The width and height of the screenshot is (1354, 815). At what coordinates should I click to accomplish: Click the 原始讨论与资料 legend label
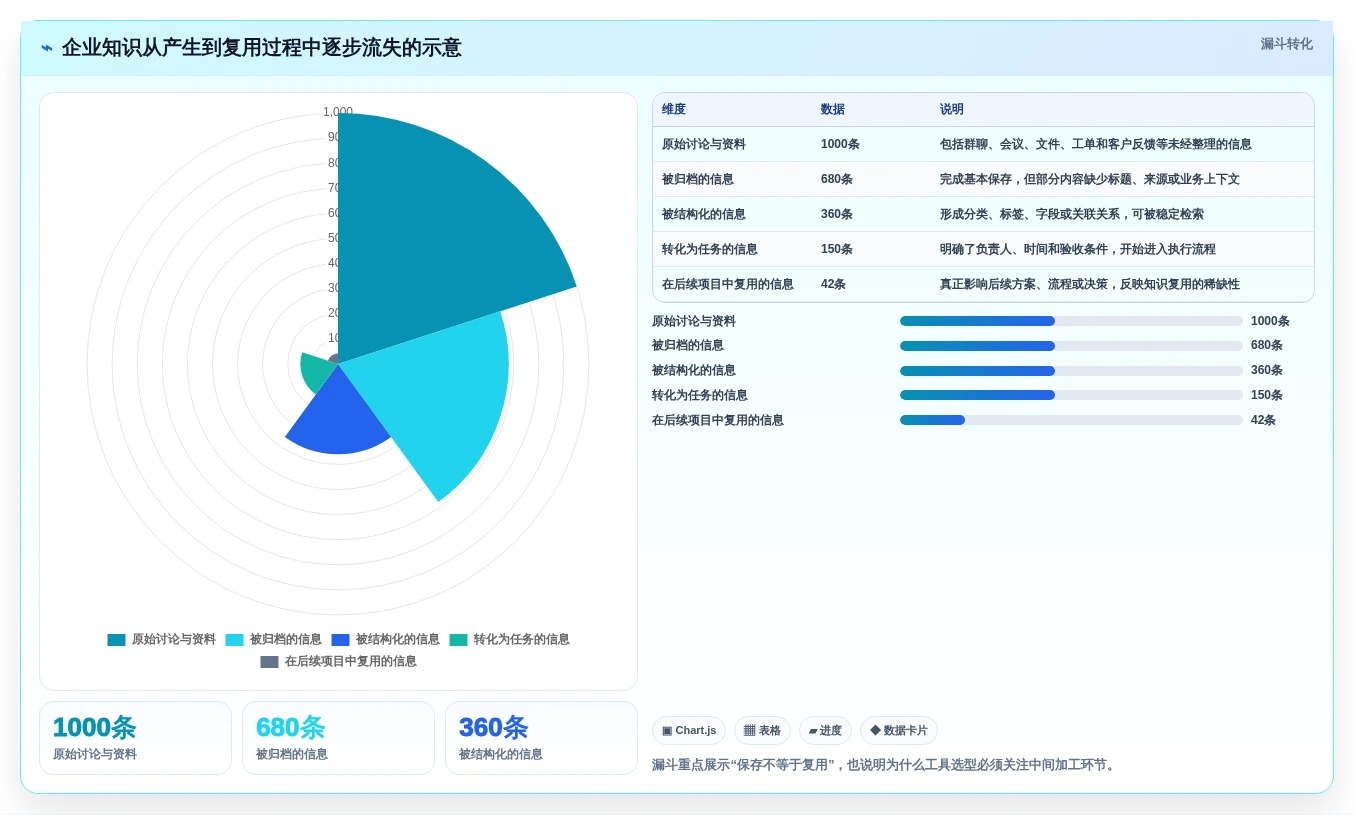(x=174, y=640)
